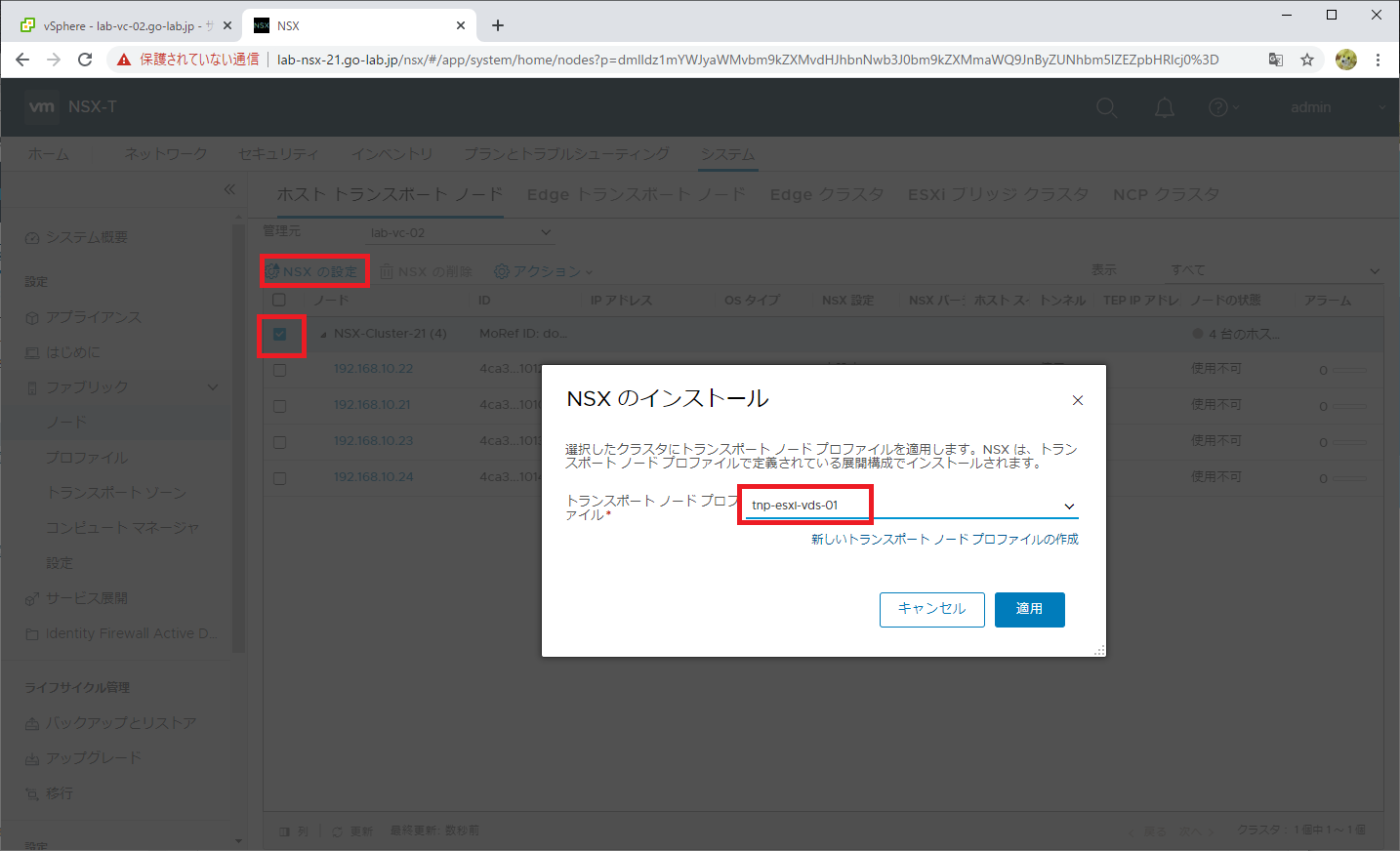Viewport: 1400px width, 851px height.
Task: Open the アクション dropdown menu
Action: (544, 271)
